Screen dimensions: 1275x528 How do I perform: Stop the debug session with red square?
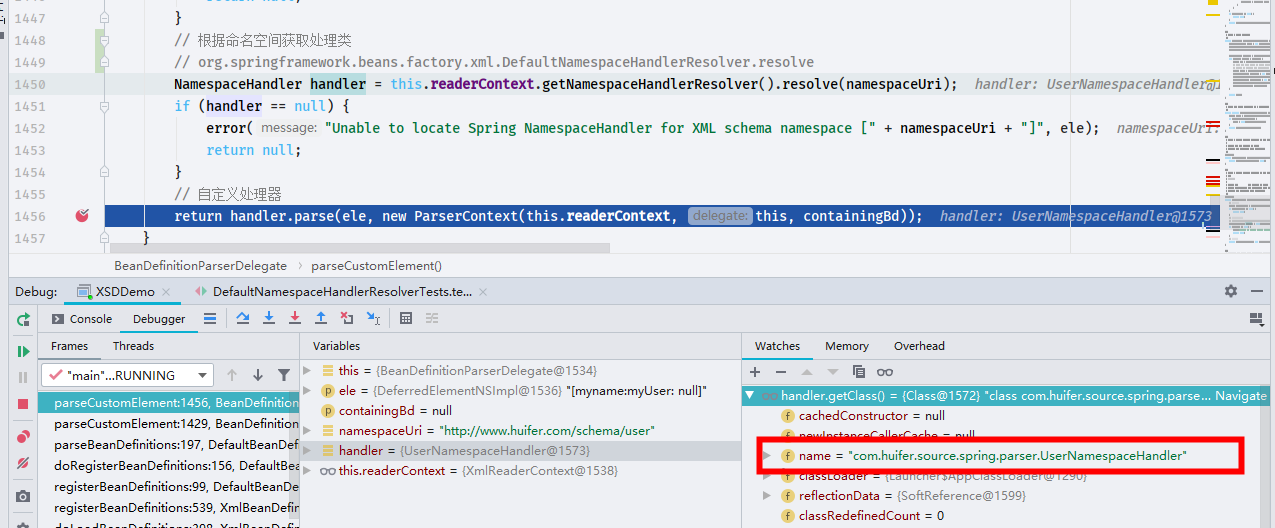[x=23, y=404]
